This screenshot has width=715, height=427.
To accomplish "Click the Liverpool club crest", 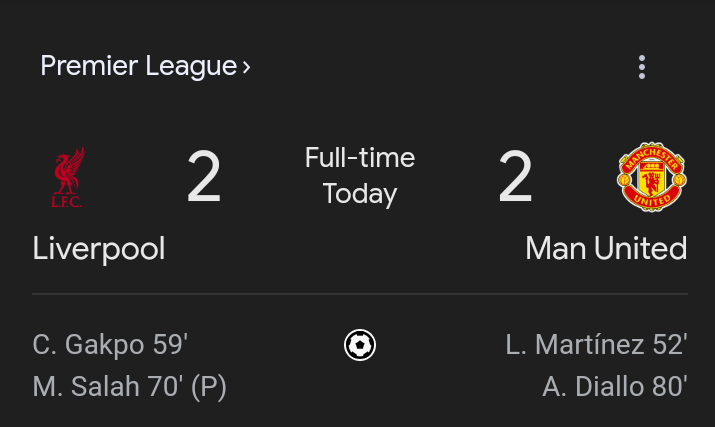I will [68, 178].
